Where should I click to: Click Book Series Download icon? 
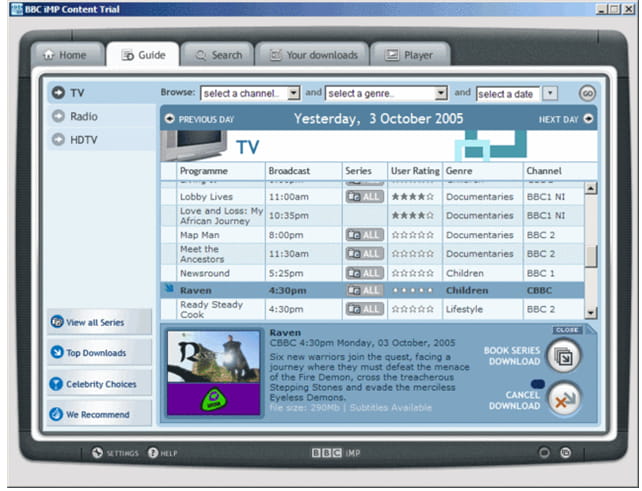click(564, 356)
